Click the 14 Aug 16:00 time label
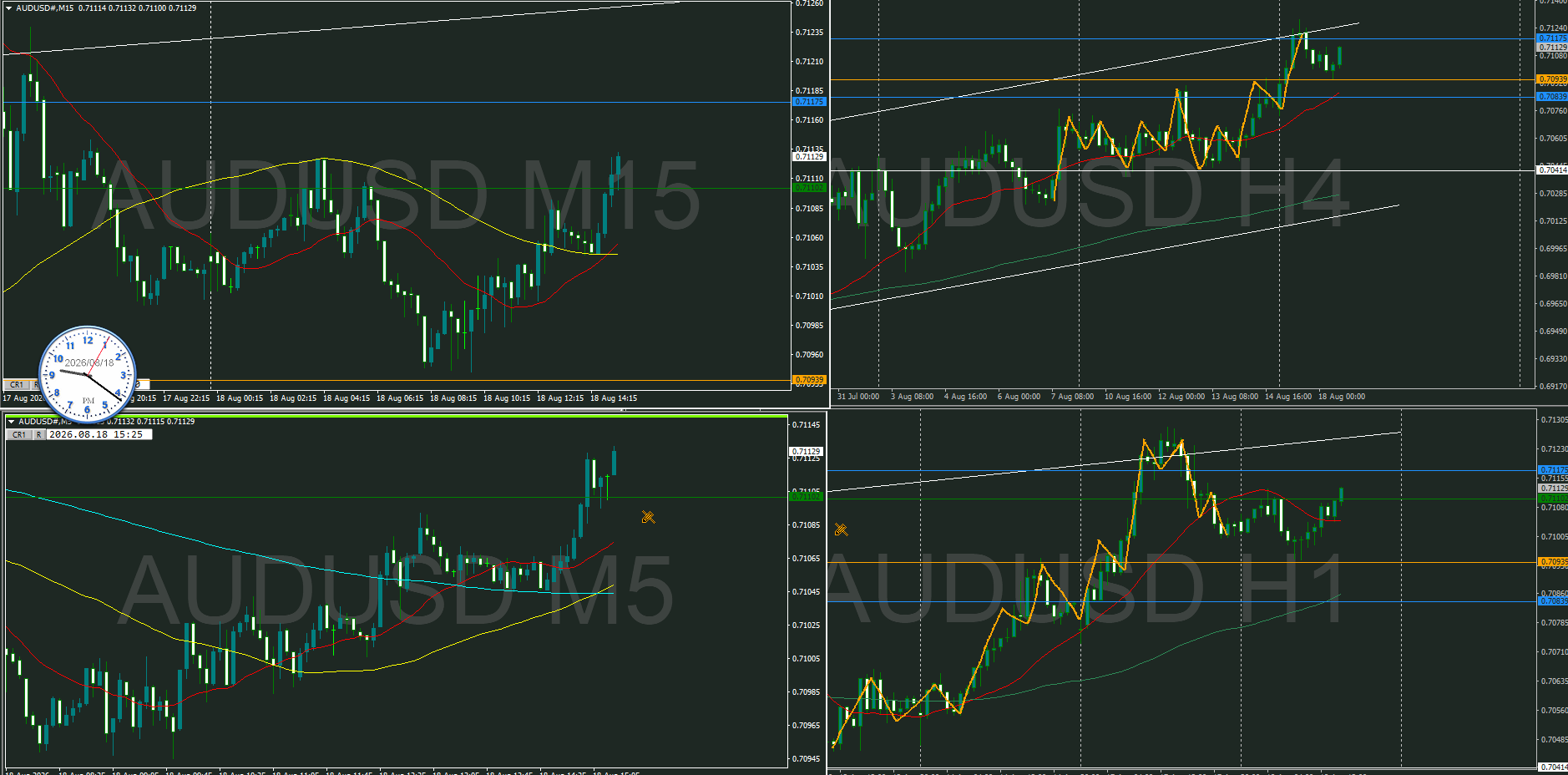The width and height of the screenshot is (1568, 775). click(1288, 397)
